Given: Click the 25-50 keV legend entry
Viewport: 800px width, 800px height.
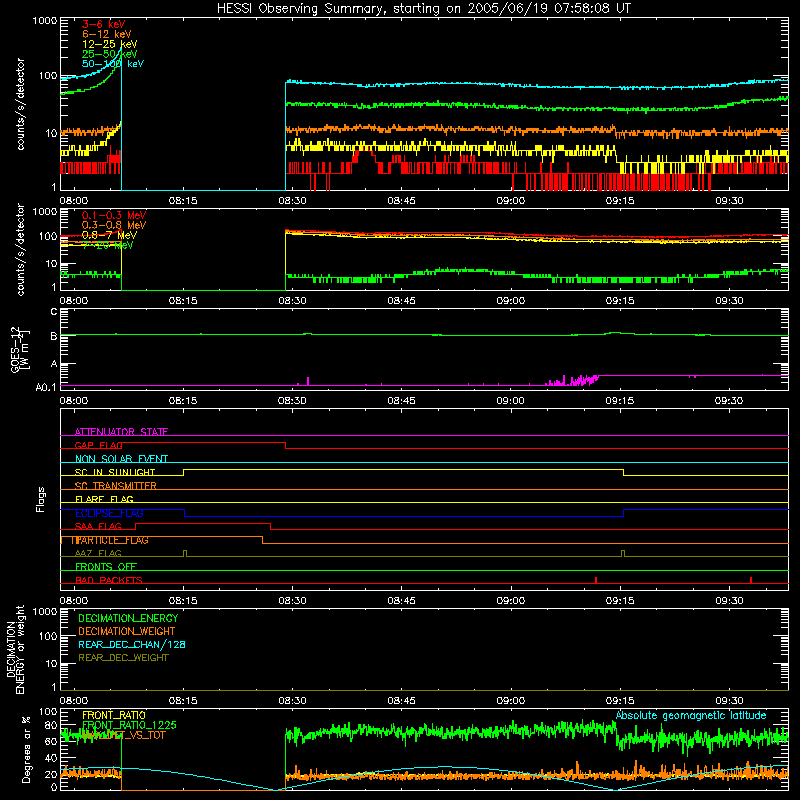Looking at the screenshot, I should point(110,54).
